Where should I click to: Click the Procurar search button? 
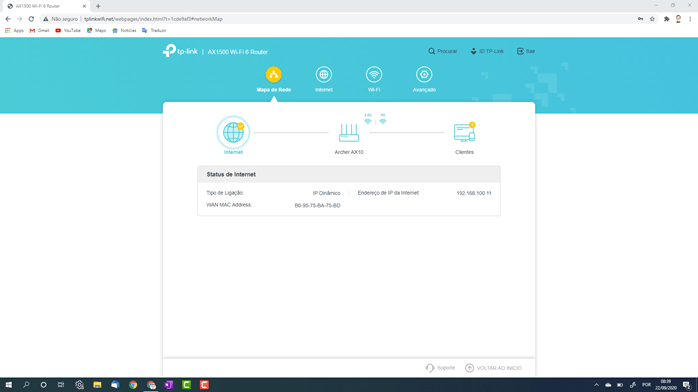coord(442,51)
